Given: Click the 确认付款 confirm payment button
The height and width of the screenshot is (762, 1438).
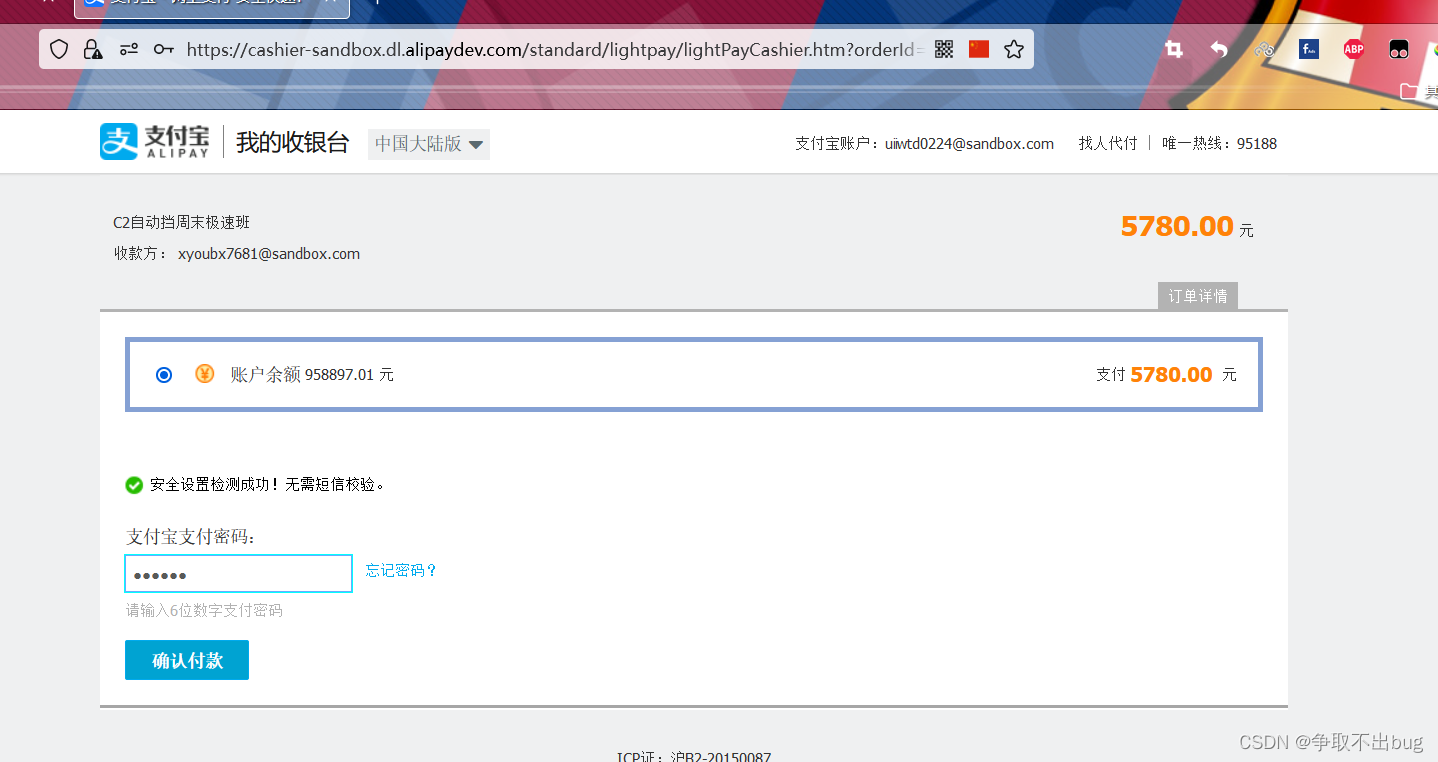Looking at the screenshot, I should pos(187,660).
